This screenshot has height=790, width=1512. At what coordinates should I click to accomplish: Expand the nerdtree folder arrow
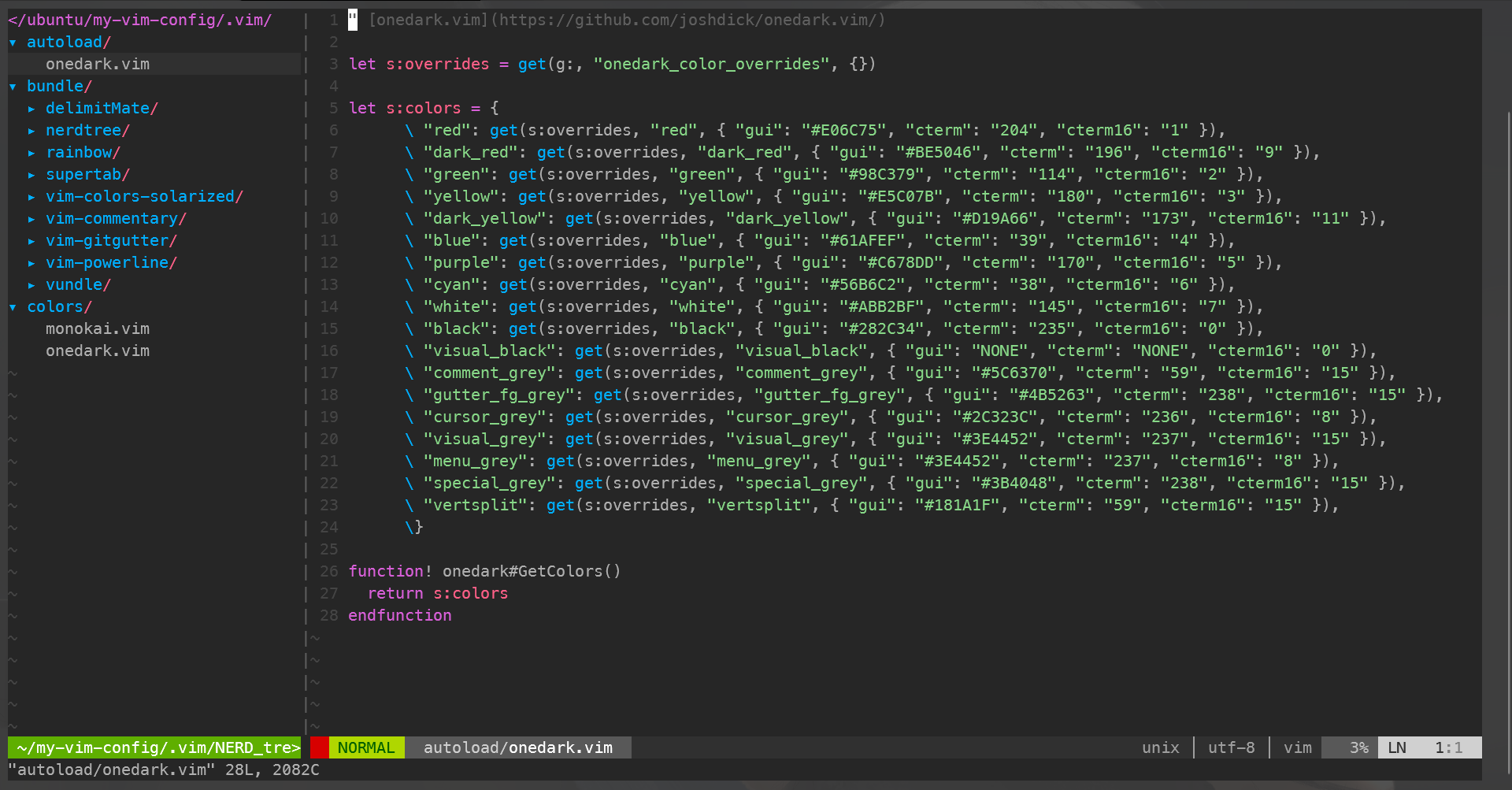[31, 131]
